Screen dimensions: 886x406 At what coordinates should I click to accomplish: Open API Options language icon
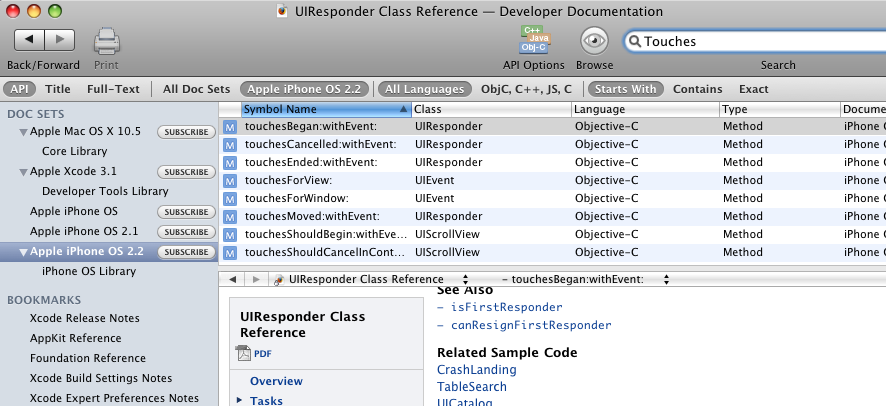pos(534,40)
